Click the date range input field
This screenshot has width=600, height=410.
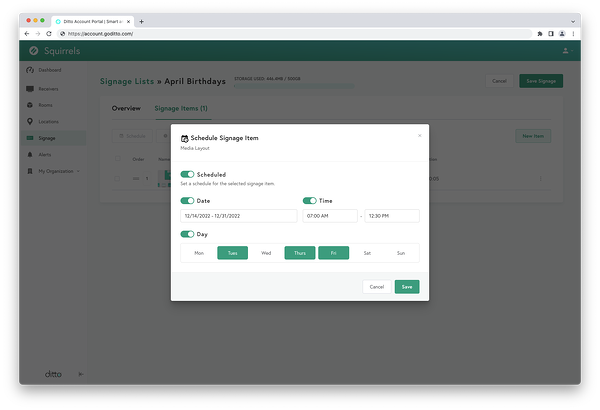click(238, 216)
